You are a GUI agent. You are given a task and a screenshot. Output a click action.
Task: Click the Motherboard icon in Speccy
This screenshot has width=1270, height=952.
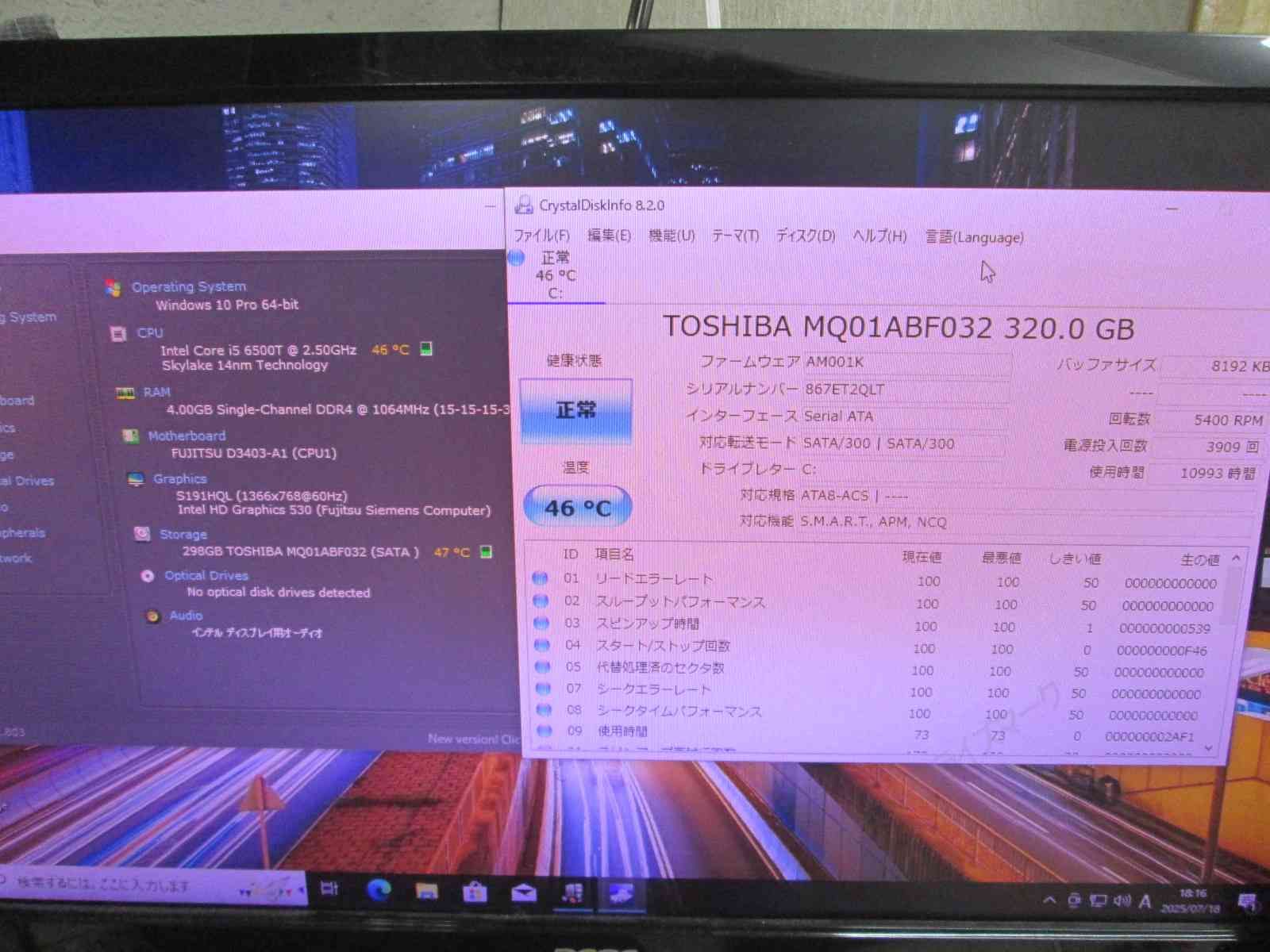130,436
